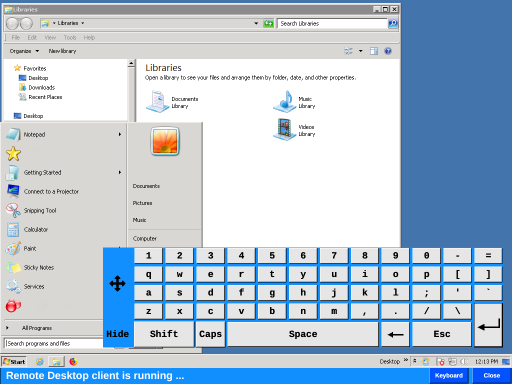Expand the Getting Started submenu arrow
Viewport: 512px width, 384px height.
click(x=120, y=172)
